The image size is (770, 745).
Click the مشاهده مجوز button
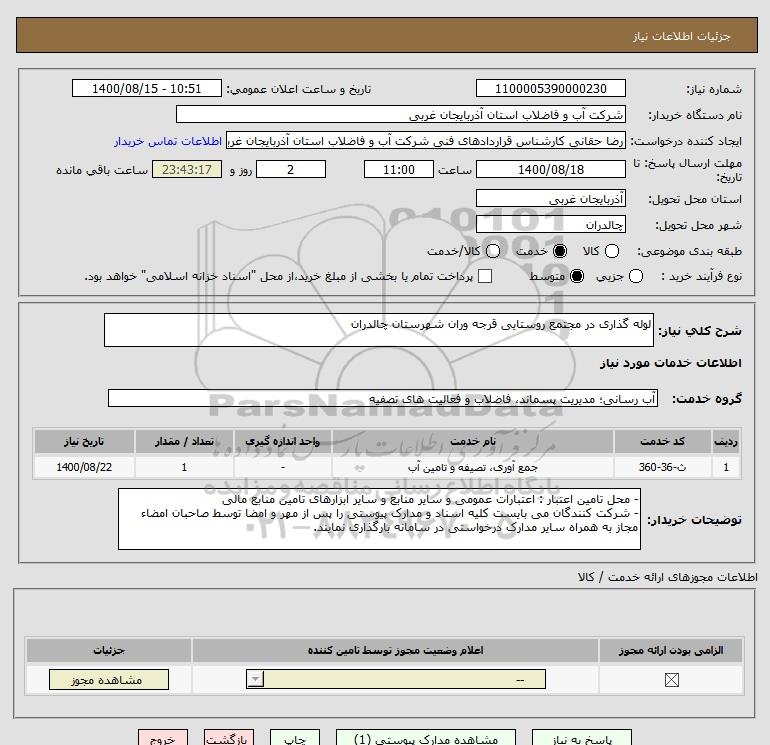coord(109,680)
